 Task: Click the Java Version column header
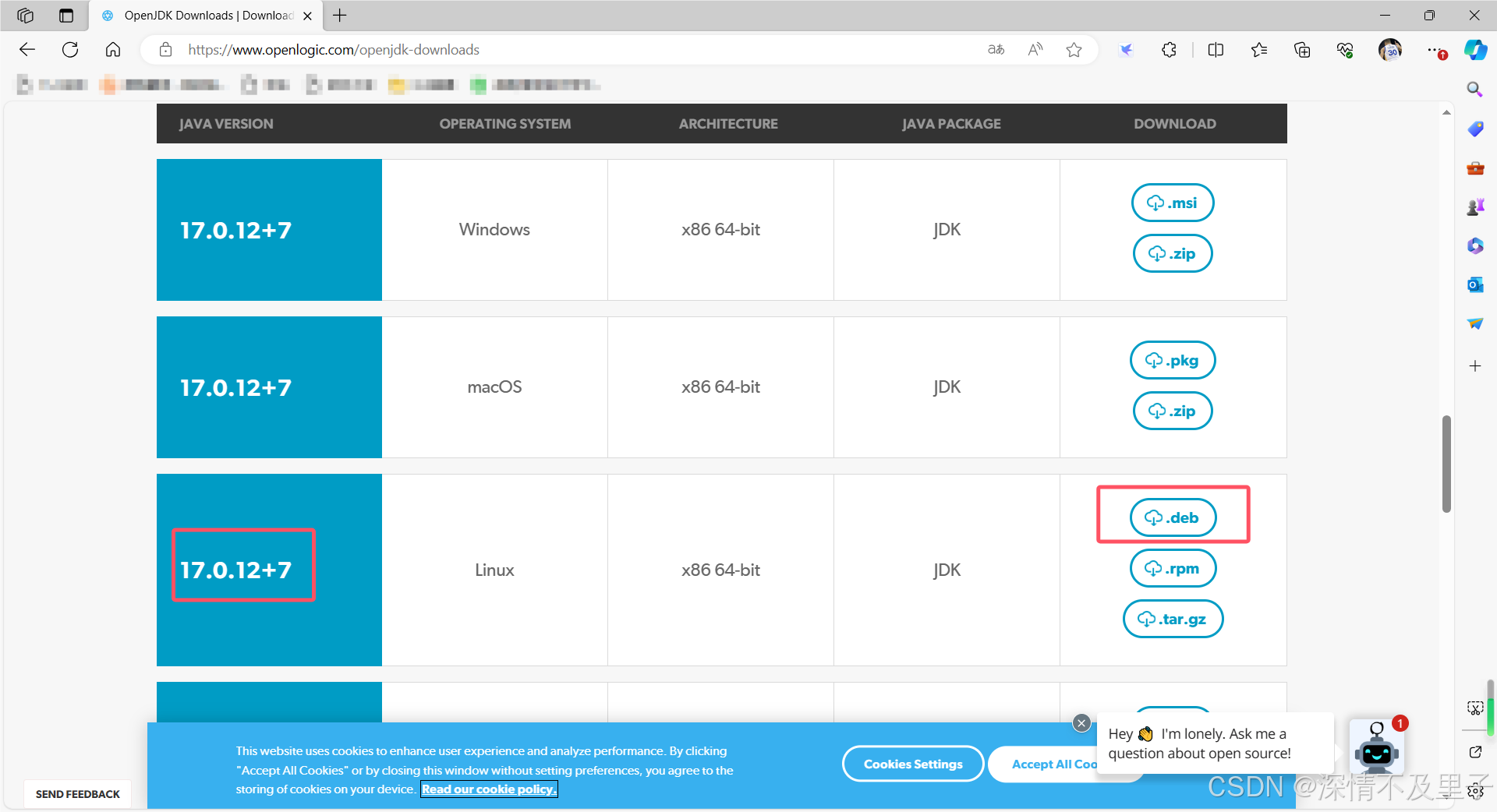coord(226,124)
